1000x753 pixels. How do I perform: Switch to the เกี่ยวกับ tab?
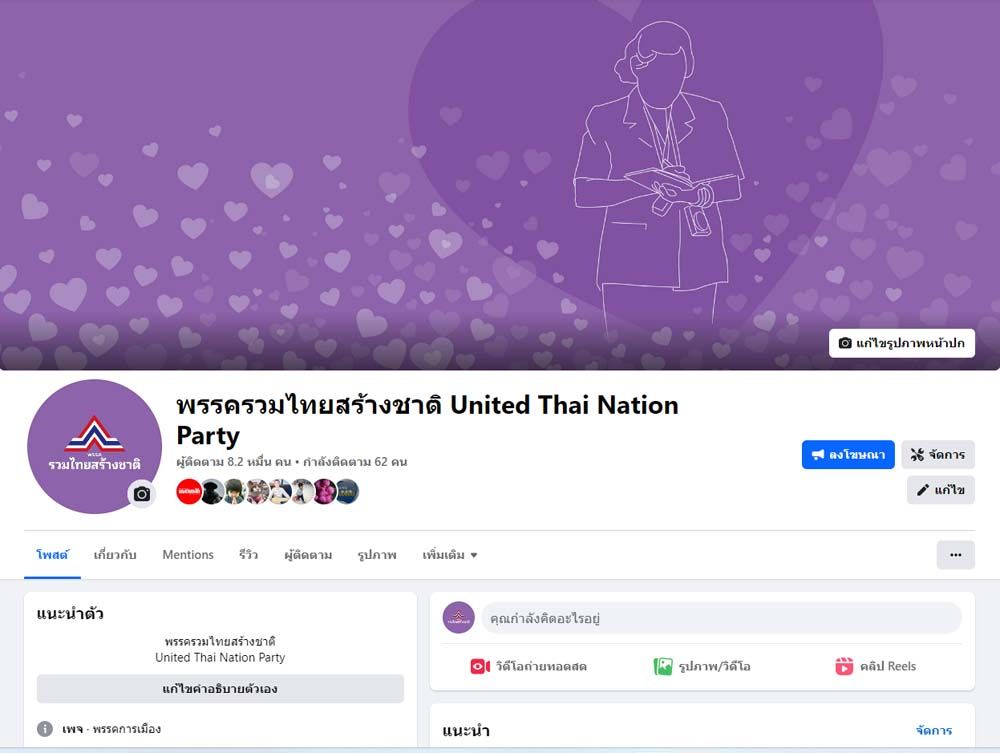115,555
